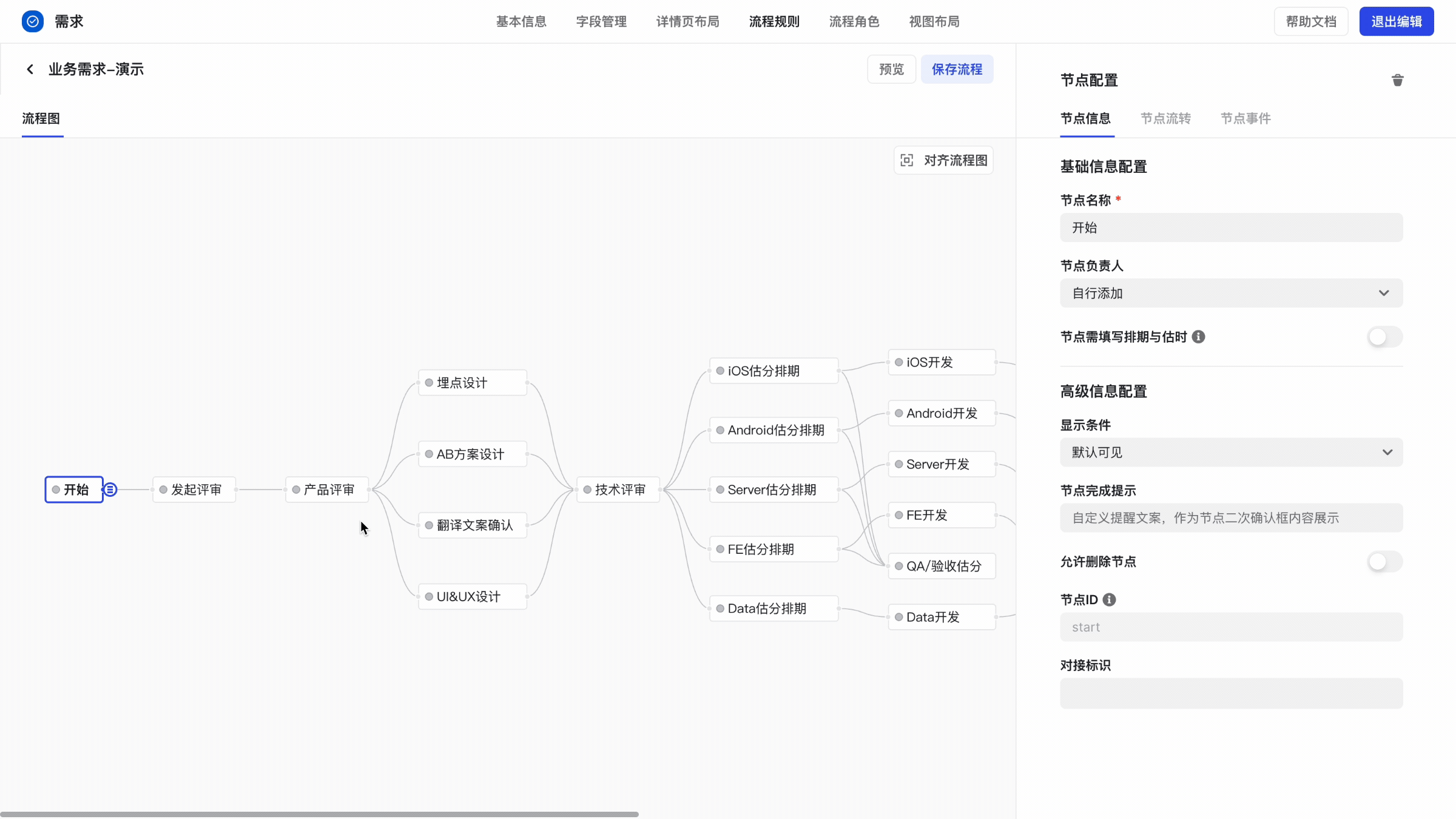Screen dimensions: 1456x819
Task: Switch to the 视图布局 tab
Action: [x=934, y=22]
